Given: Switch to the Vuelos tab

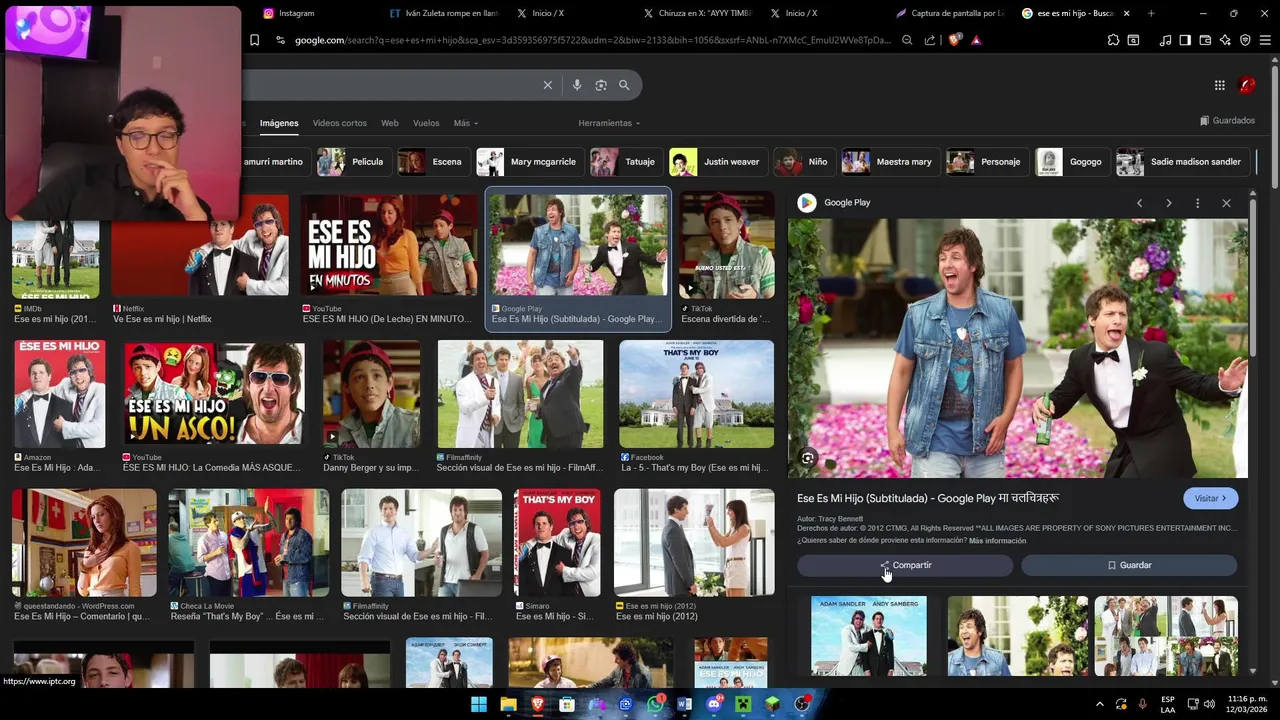Looking at the screenshot, I should coord(426,123).
